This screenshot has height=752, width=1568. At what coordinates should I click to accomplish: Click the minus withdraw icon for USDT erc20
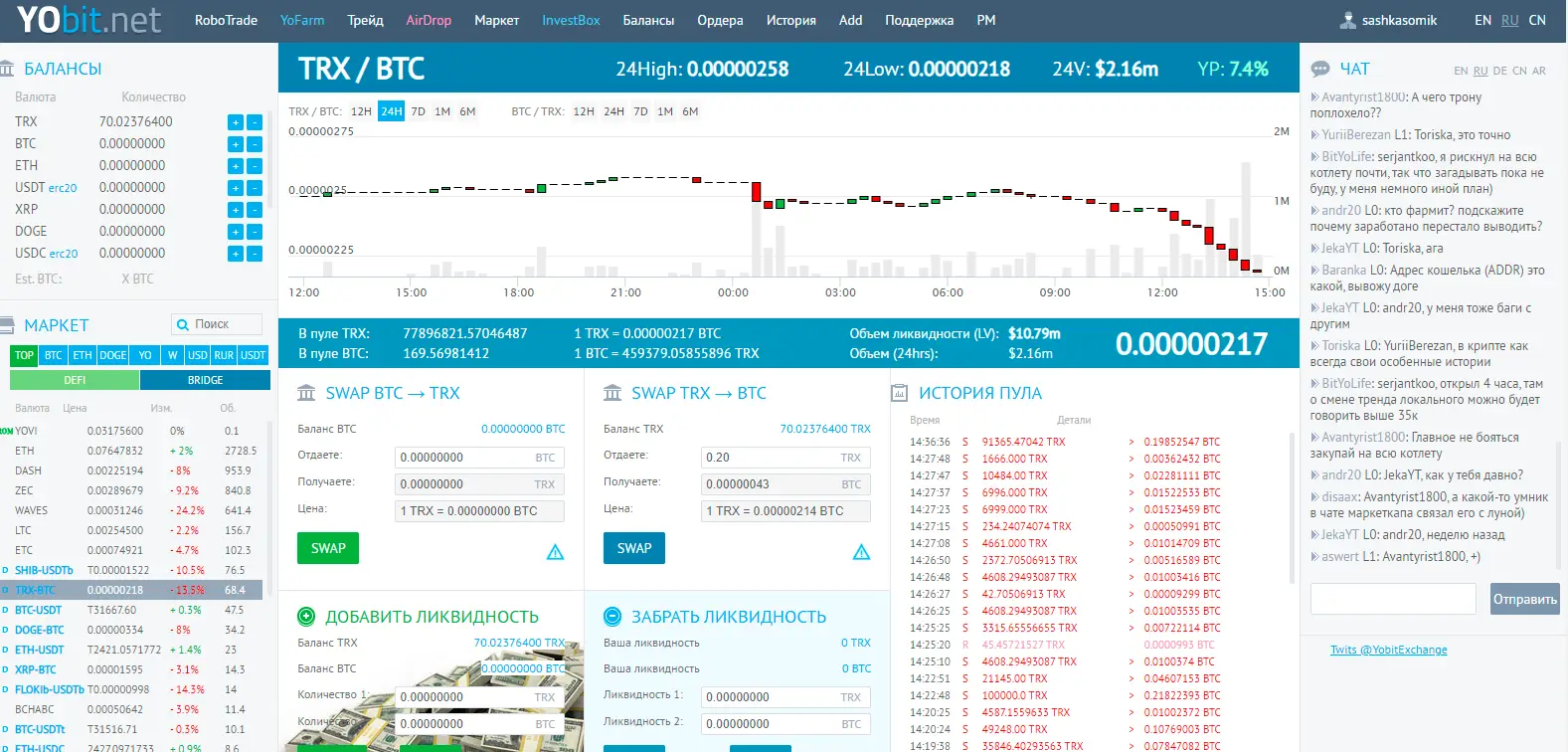(x=255, y=188)
